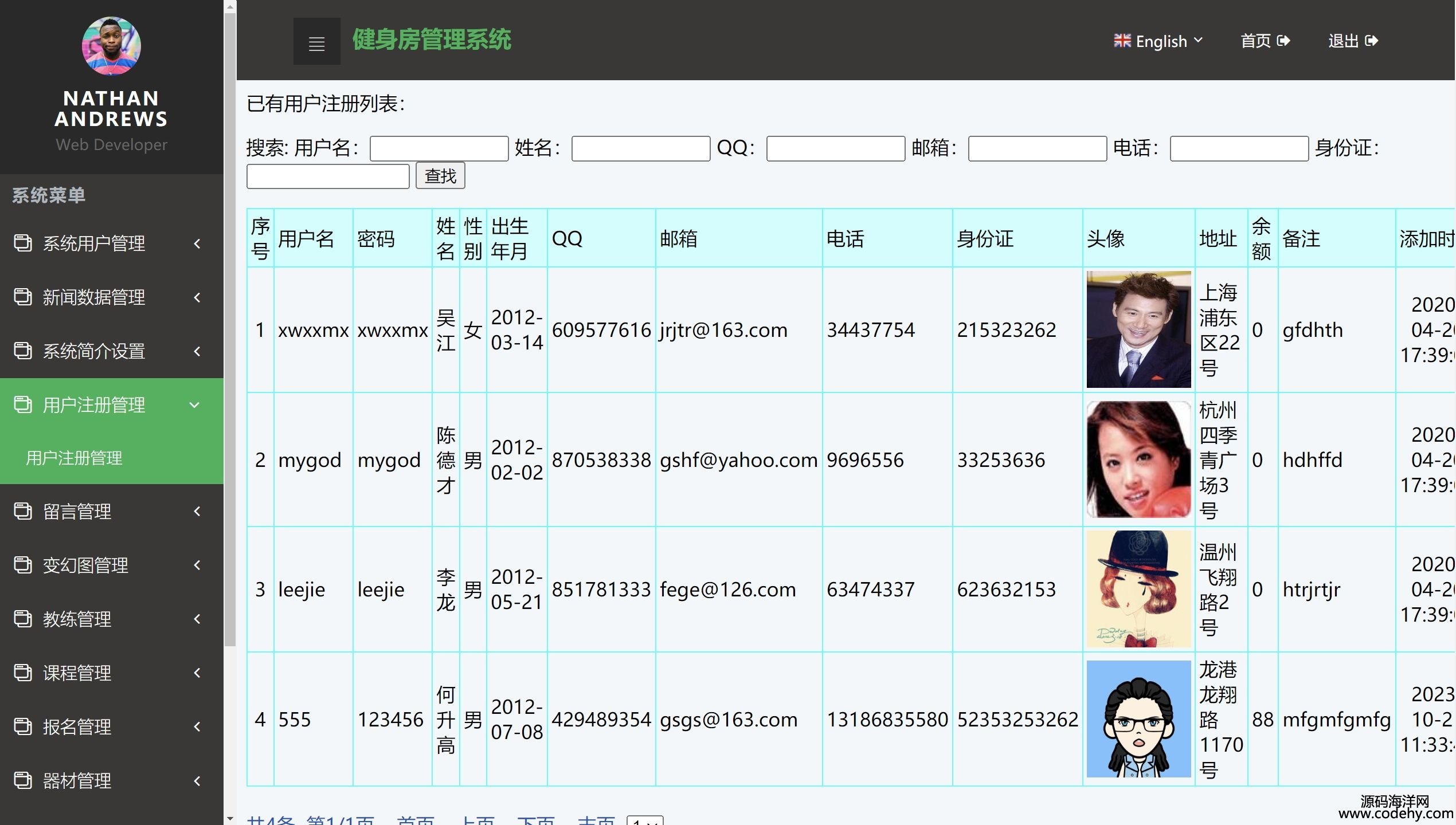This screenshot has width=1456, height=825.
Task: Expand 报名管理 chevron
Action: pos(197,726)
